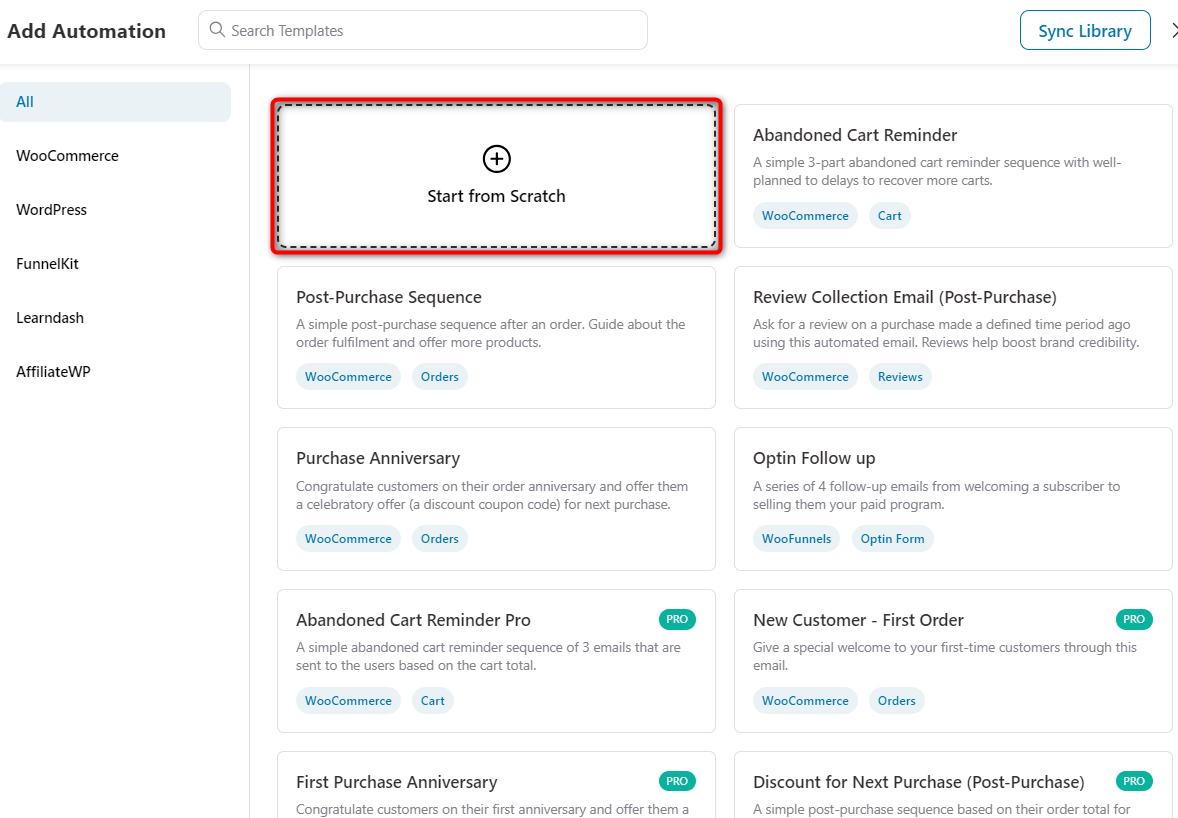This screenshot has width=1178, height=818.
Task: Open the Abandoned Cart Reminder Pro title
Action: click(x=413, y=620)
